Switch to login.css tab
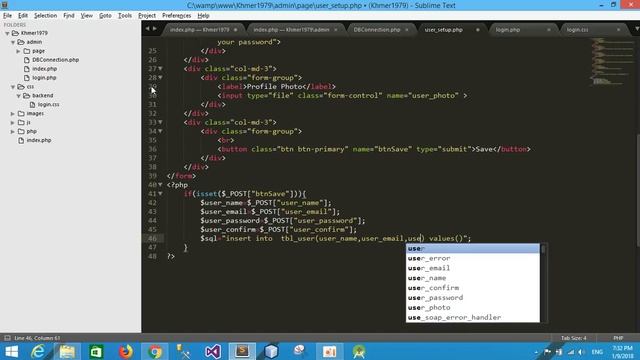Screen dimensions: 640x360 tap(577, 30)
